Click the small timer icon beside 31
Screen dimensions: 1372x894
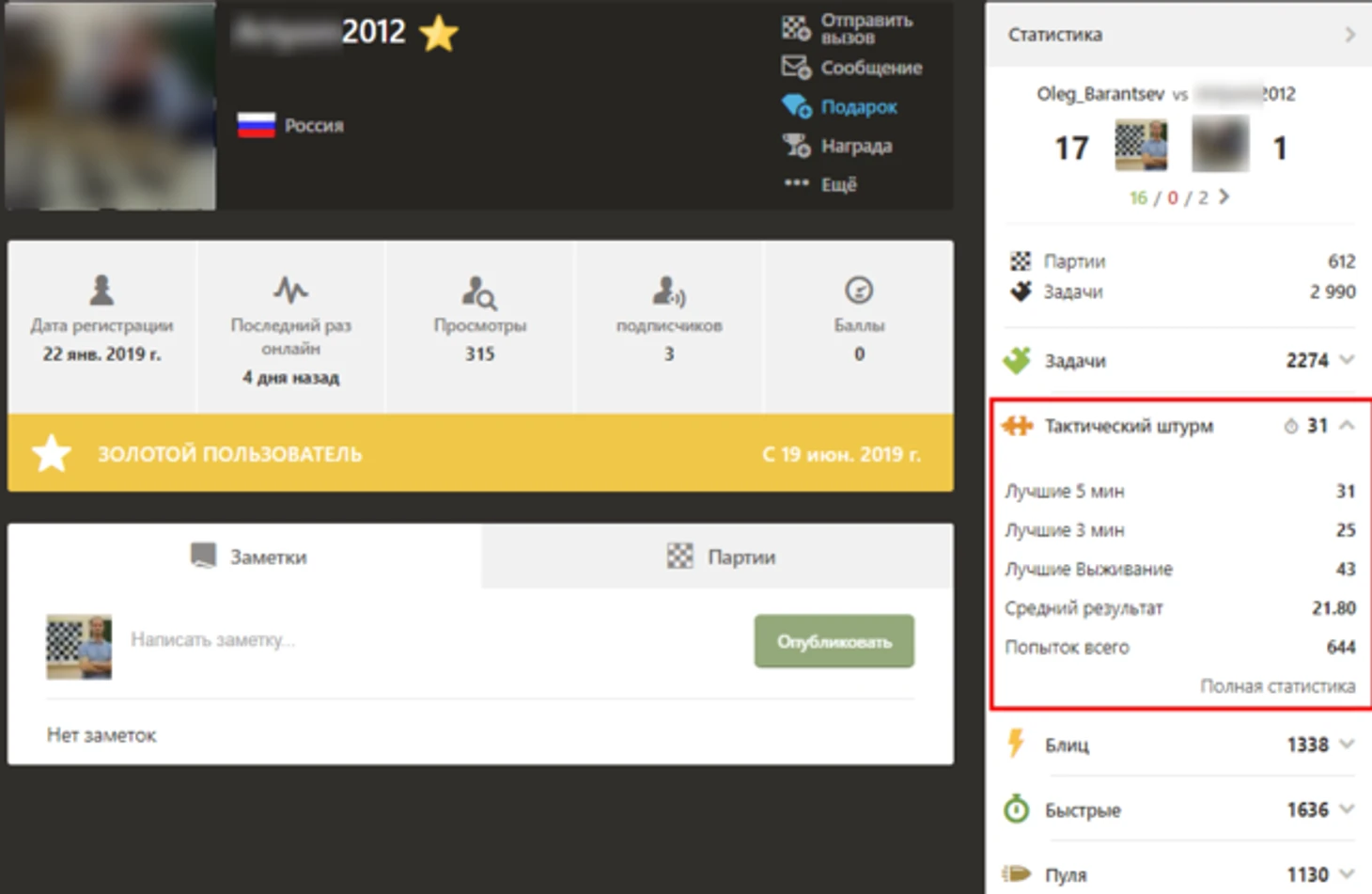[x=1291, y=426]
